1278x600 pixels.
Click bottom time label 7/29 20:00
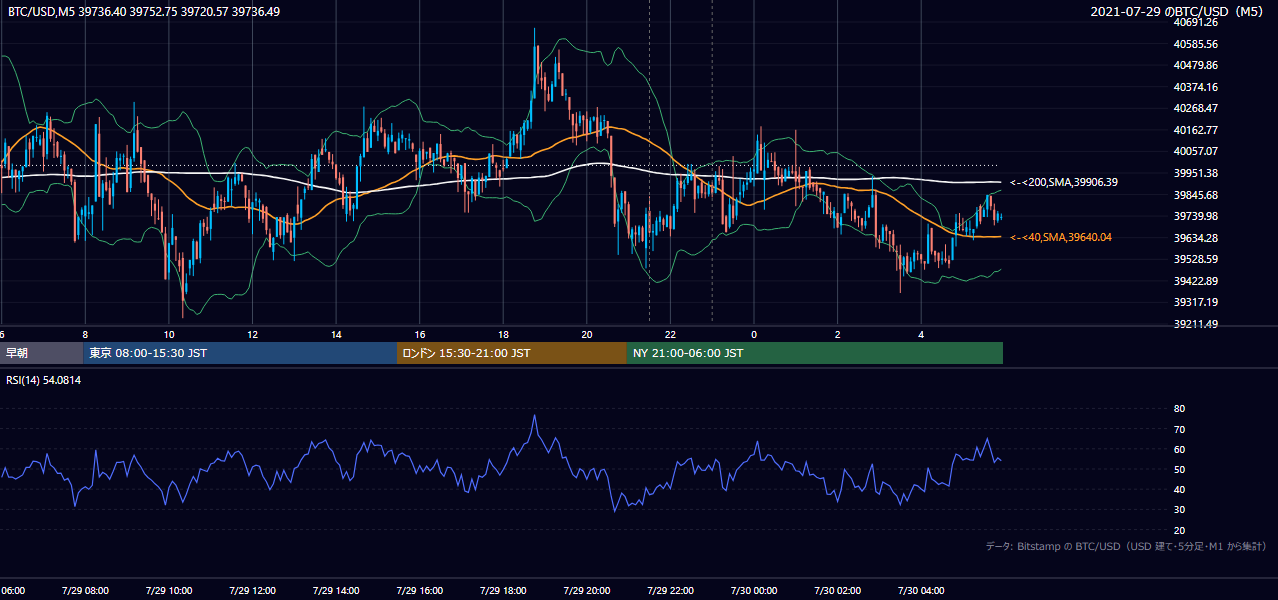pyautogui.click(x=587, y=591)
